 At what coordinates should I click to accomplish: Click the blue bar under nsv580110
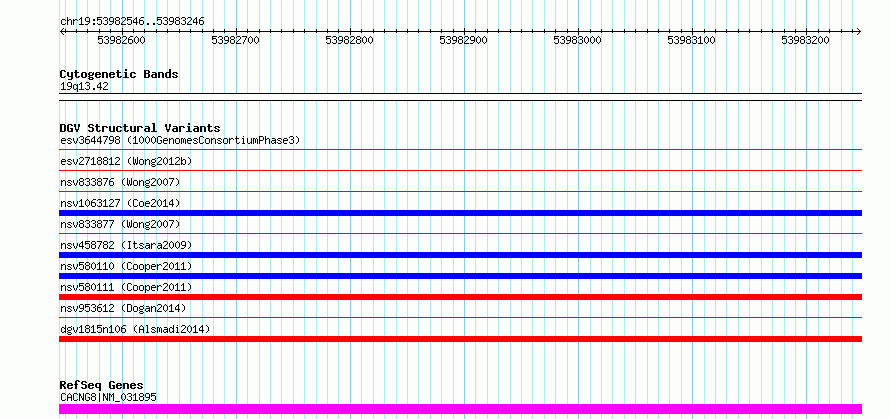click(460, 276)
